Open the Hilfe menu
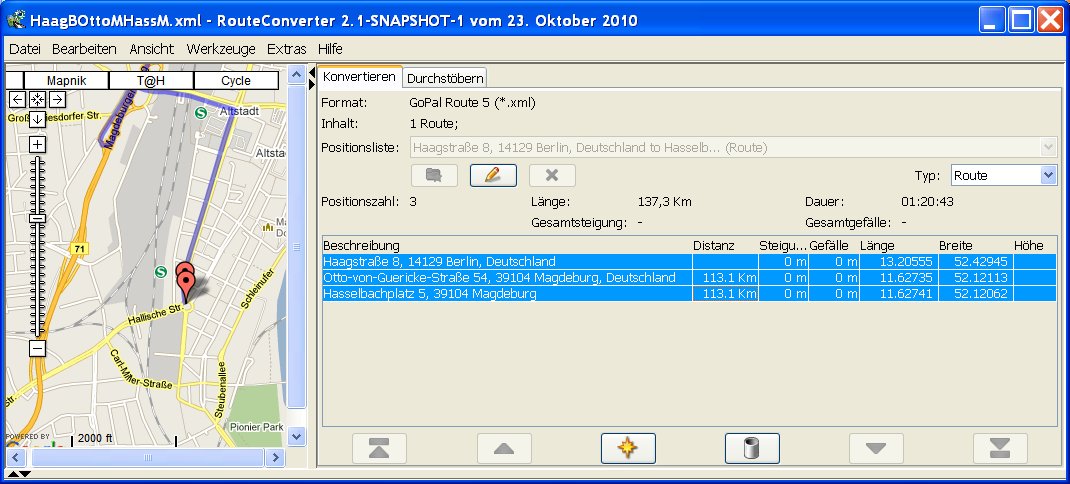This screenshot has height=484, width=1070. coord(330,49)
